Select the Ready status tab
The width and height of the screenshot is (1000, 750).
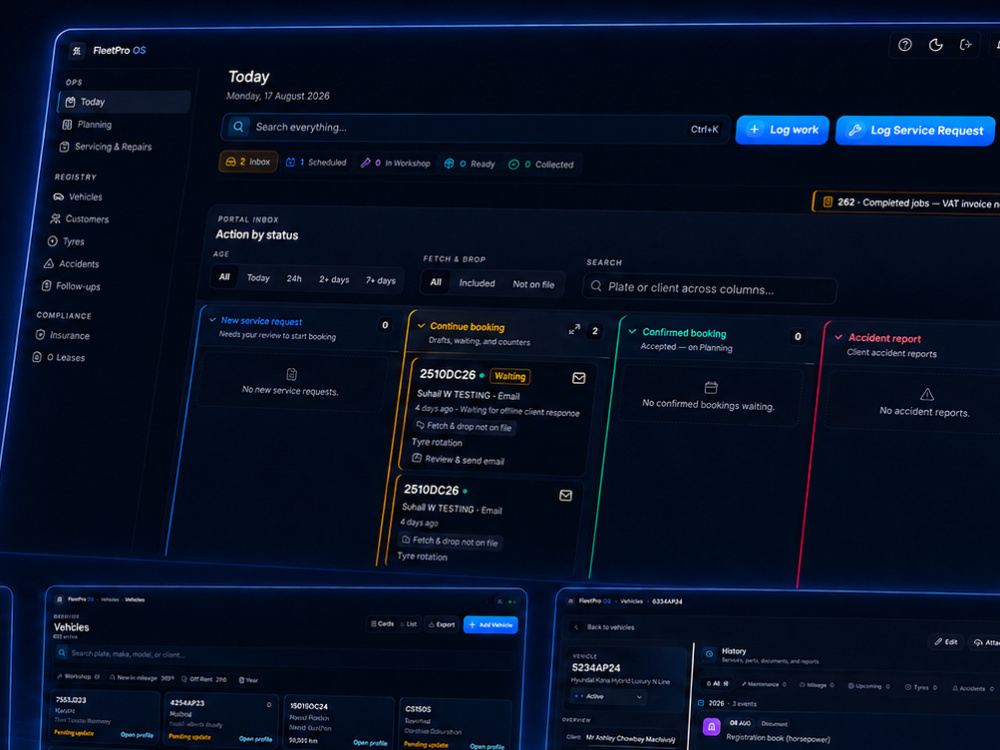click(x=469, y=164)
